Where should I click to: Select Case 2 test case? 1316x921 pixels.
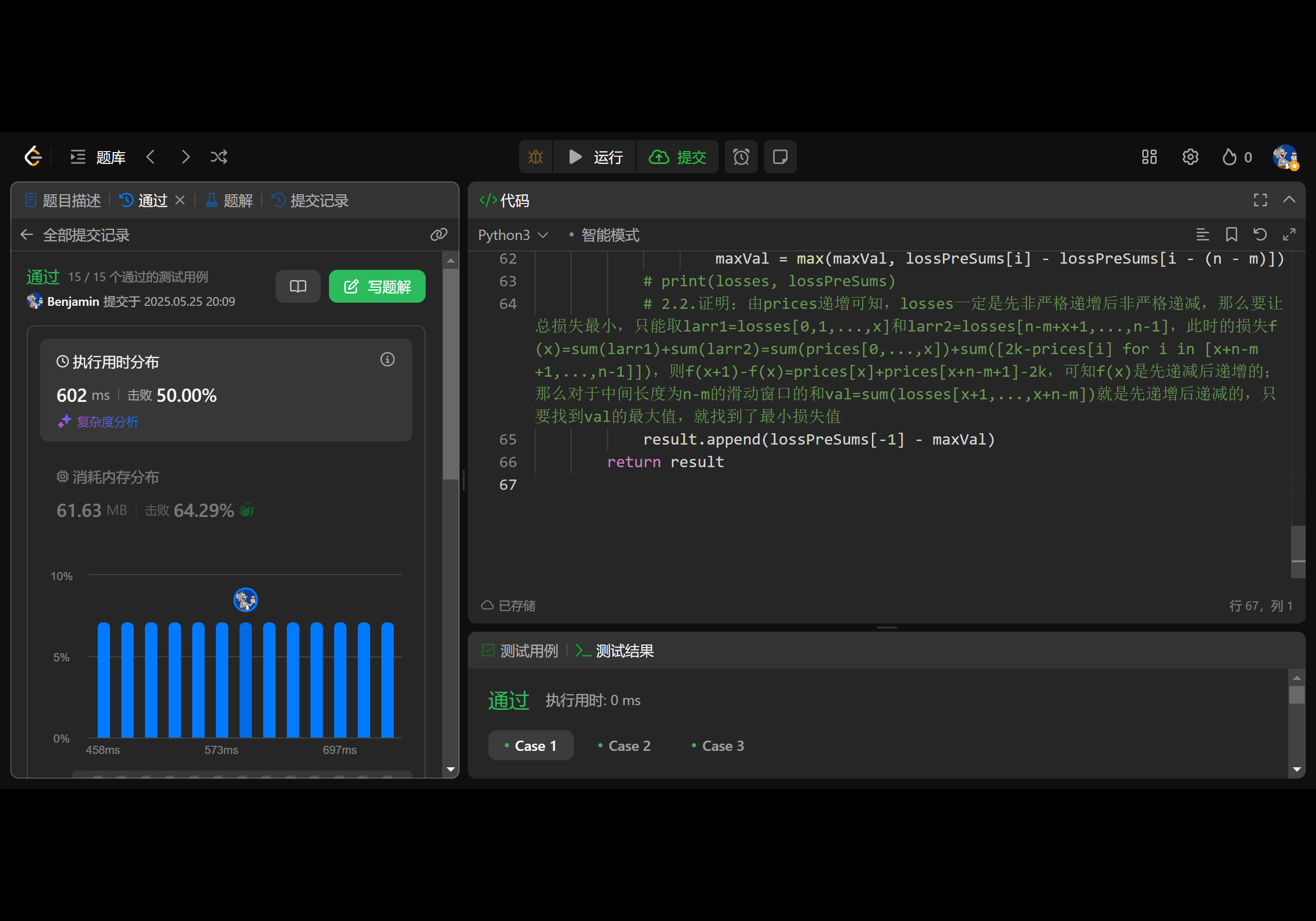[624, 745]
